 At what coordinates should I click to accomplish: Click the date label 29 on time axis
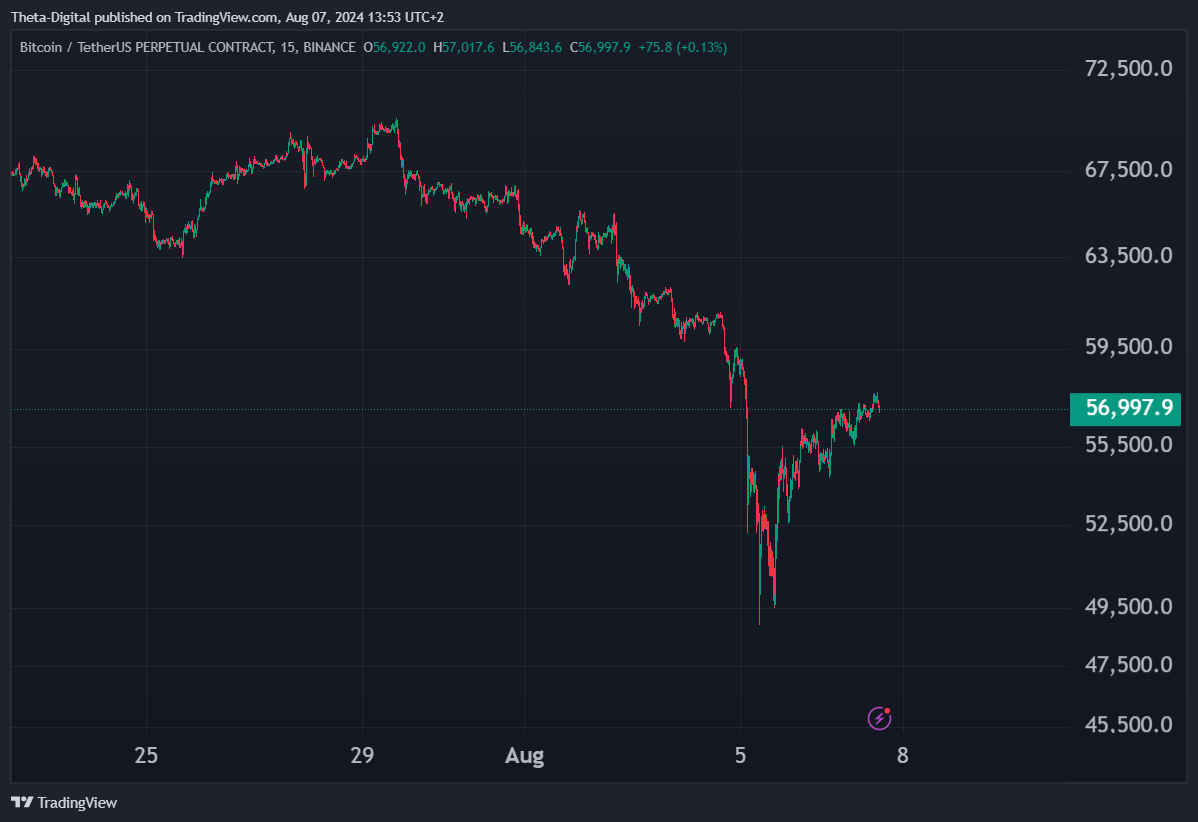pos(362,756)
